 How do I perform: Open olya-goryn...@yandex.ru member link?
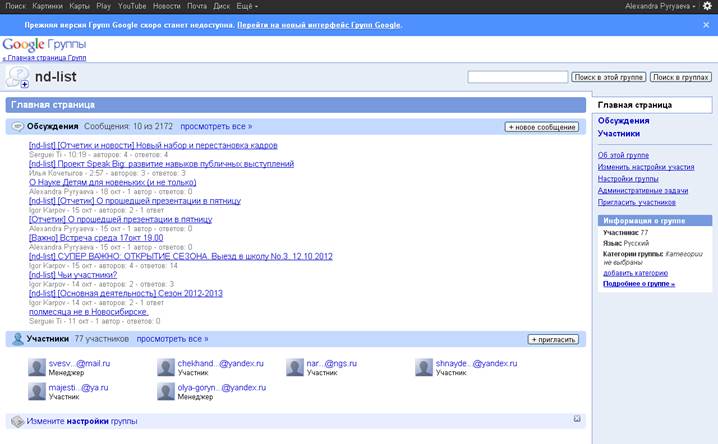pyautogui.click(x=222, y=388)
